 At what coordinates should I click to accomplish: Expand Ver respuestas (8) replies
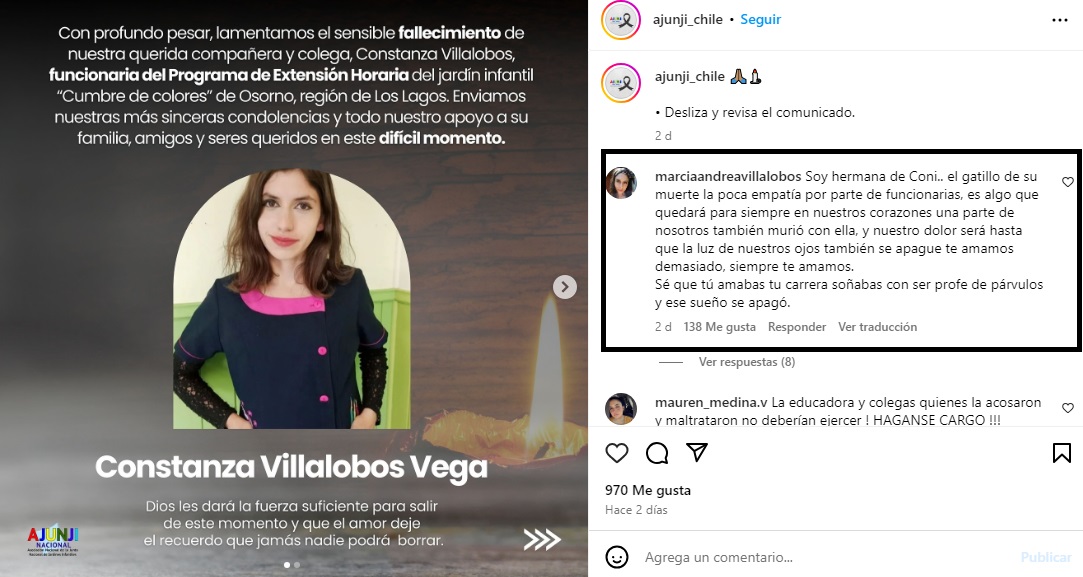[x=747, y=362]
